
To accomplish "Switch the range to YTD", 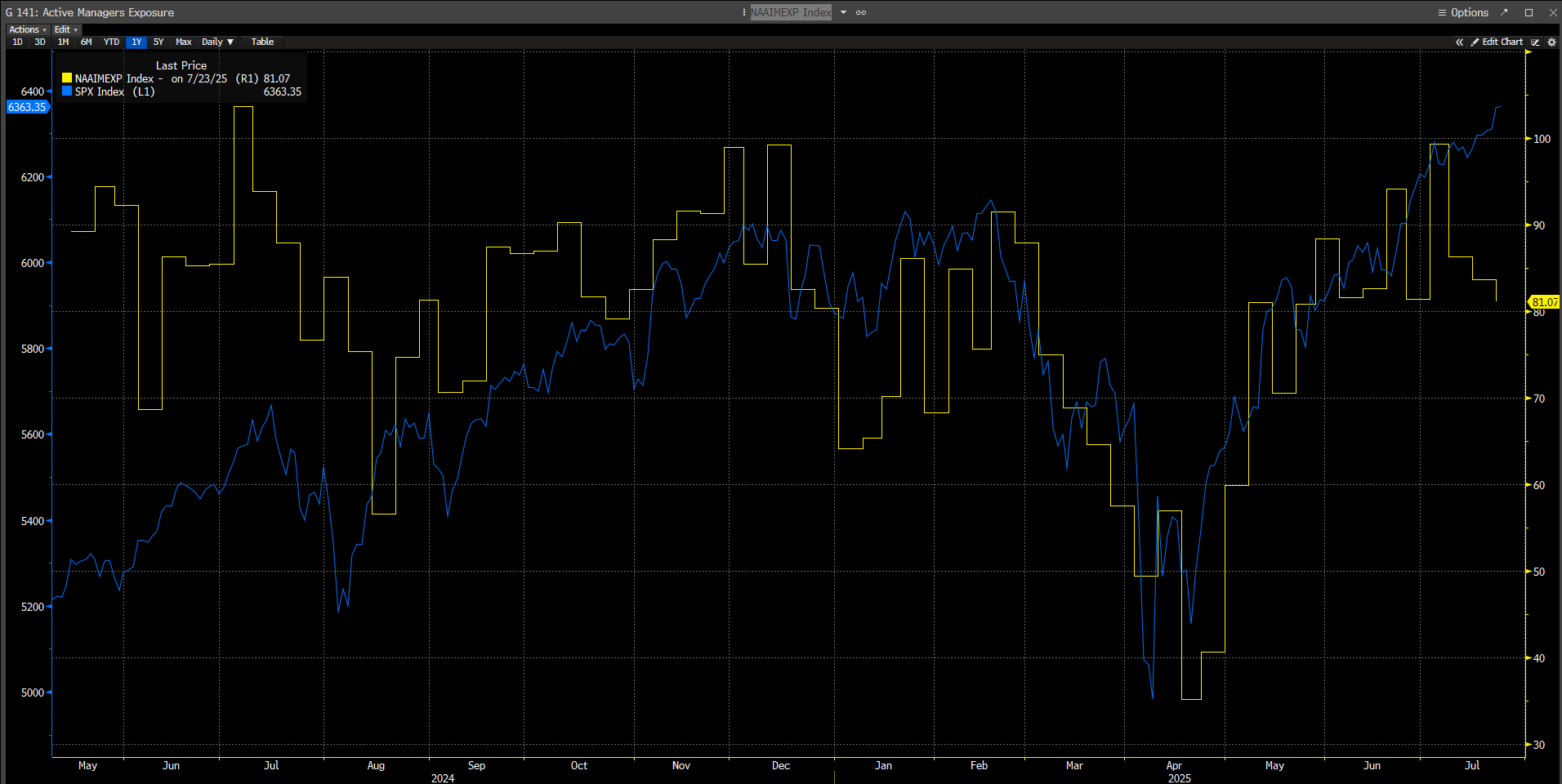I will (111, 42).
